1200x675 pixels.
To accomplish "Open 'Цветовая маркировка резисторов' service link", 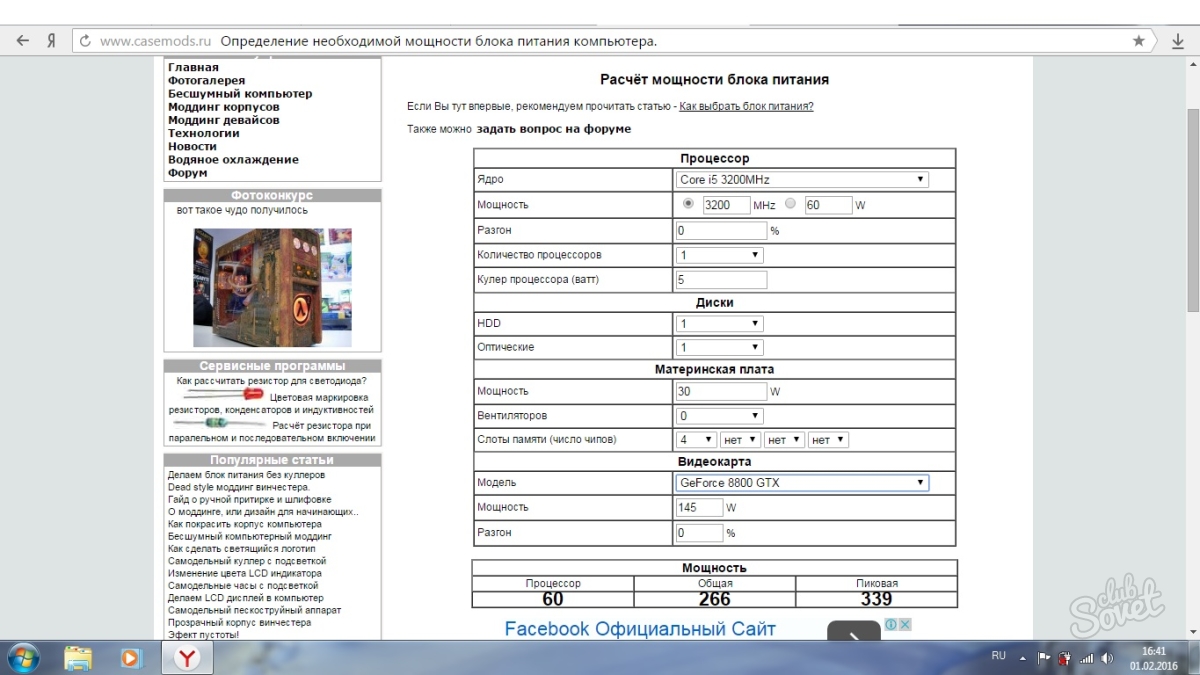I will [271, 403].
